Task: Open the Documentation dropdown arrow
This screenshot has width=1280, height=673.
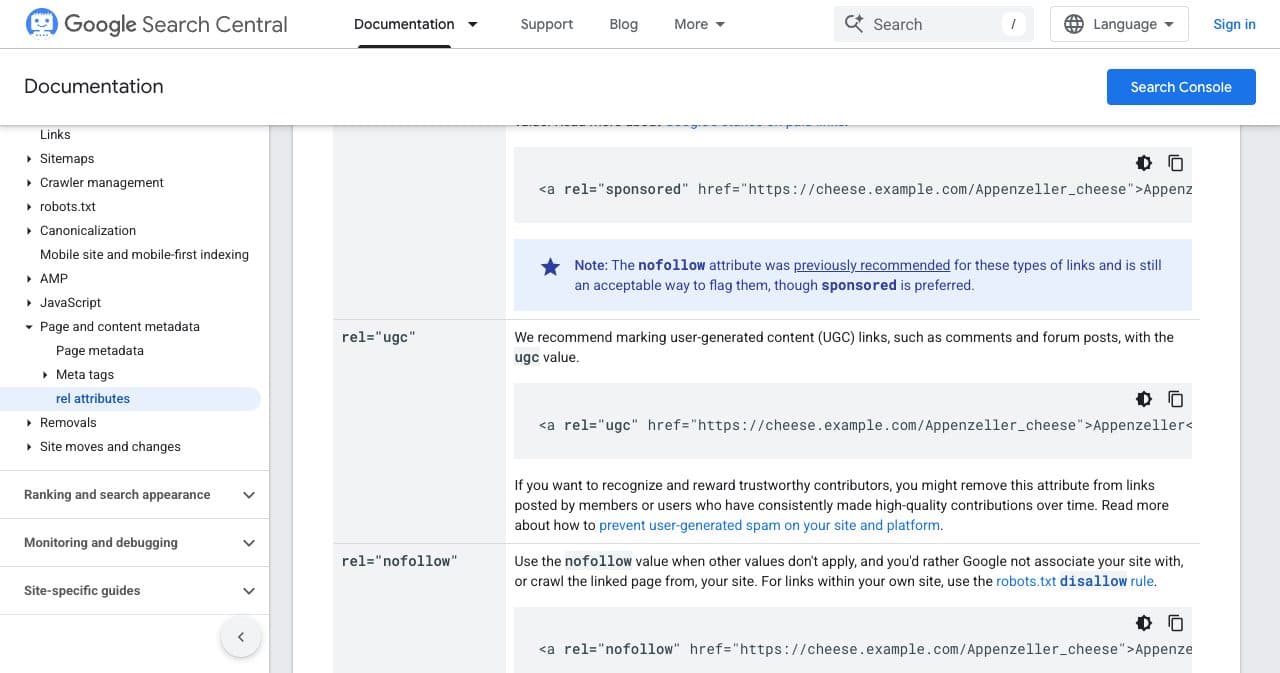Action: point(473,24)
